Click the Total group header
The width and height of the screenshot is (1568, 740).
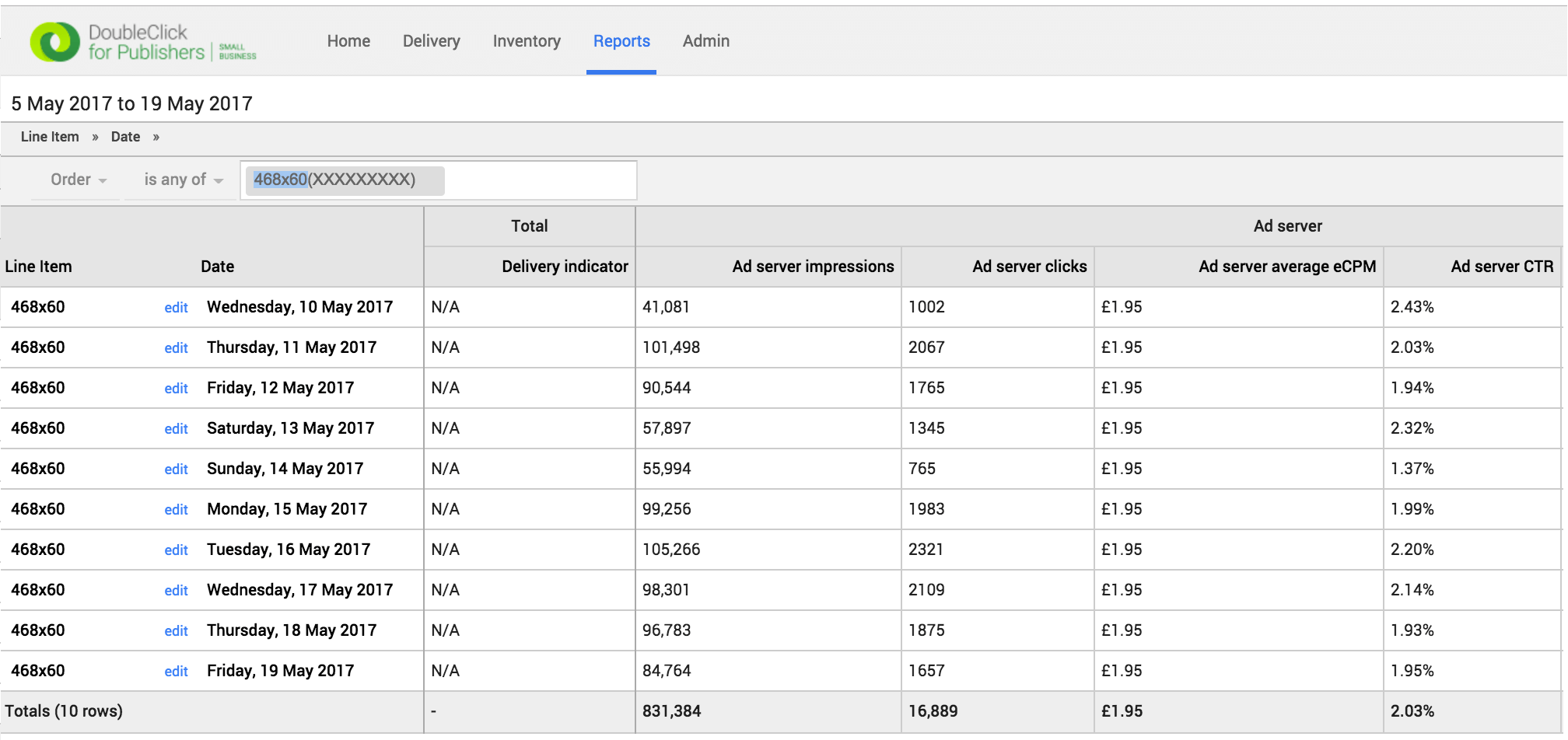coord(529,226)
